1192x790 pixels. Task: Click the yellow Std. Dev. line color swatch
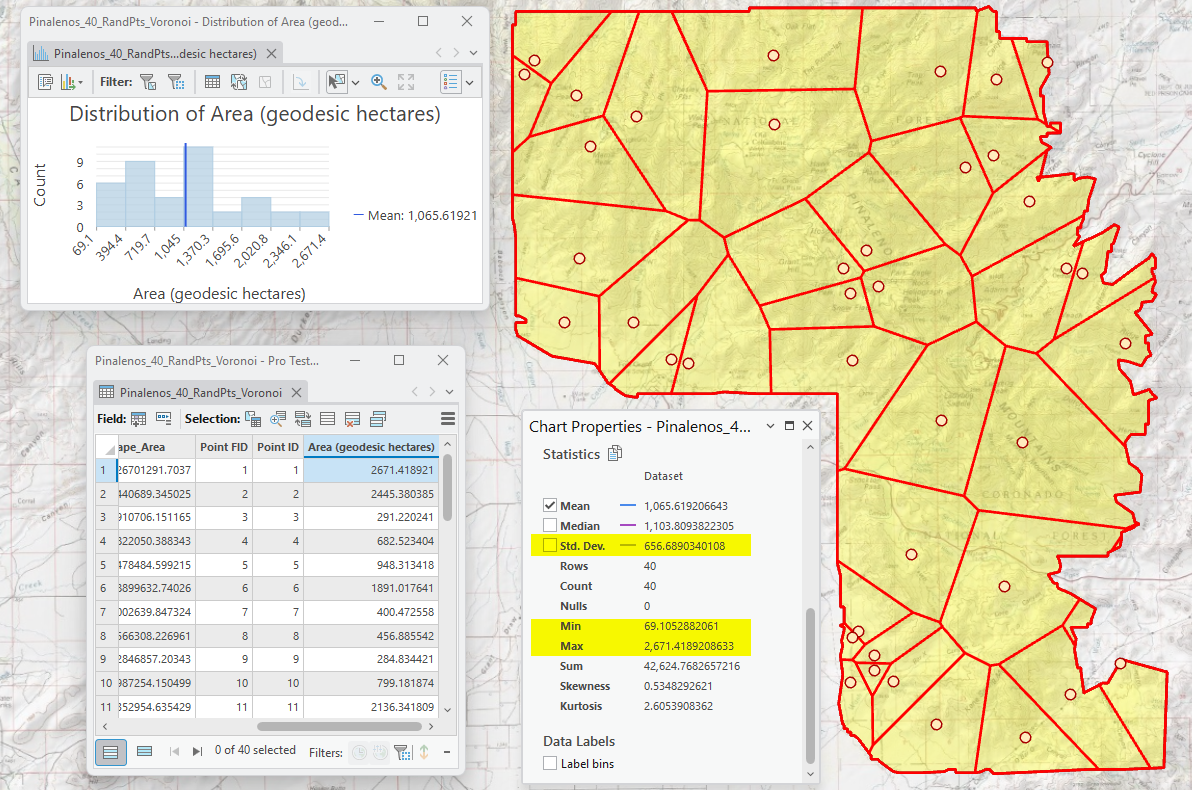[628, 546]
